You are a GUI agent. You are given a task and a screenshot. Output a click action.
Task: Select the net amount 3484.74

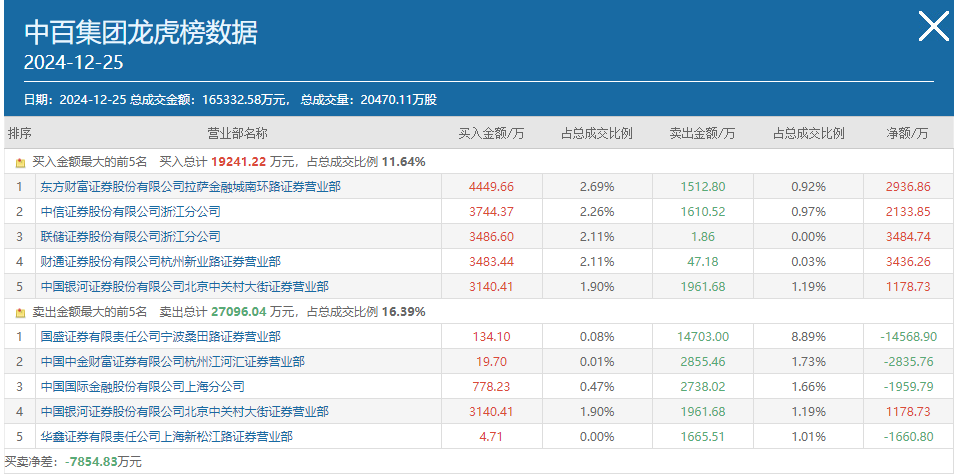tap(908, 237)
